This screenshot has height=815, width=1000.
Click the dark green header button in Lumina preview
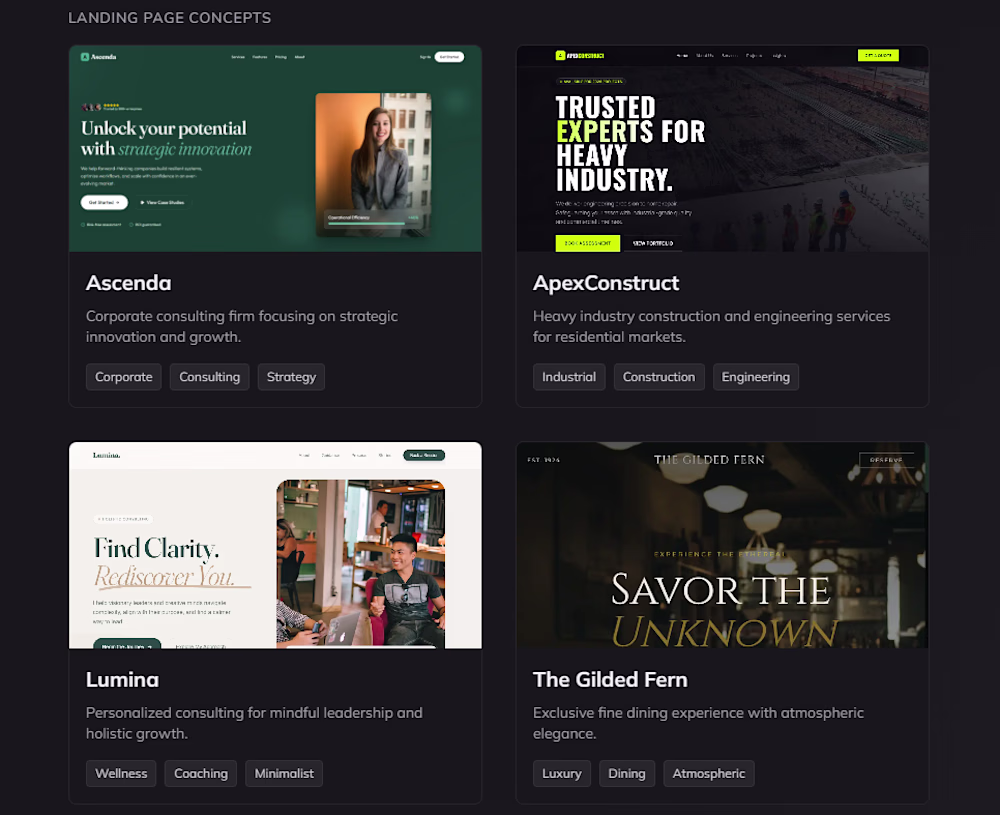point(424,455)
